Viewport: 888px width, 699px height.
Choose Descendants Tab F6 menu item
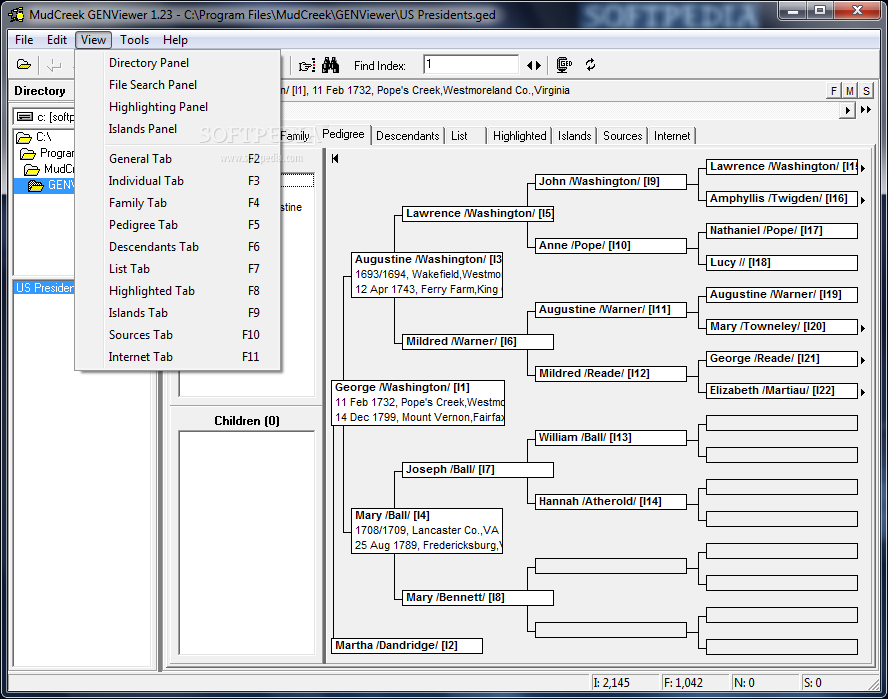(x=178, y=247)
